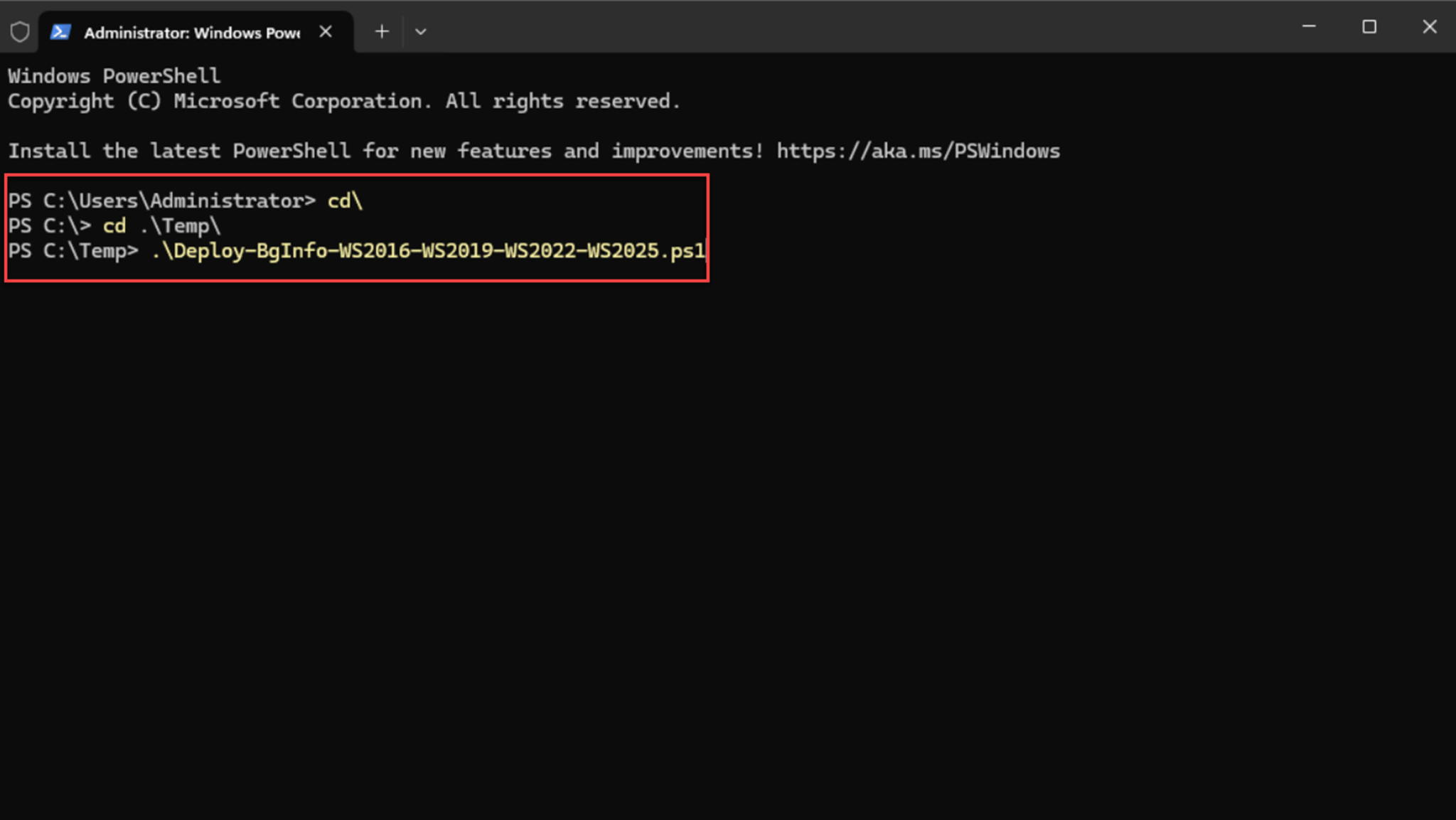Viewport: 1456px width, 820px height.
Task: Open the https://aka.ms/PSWindows link
Action: 918,151
